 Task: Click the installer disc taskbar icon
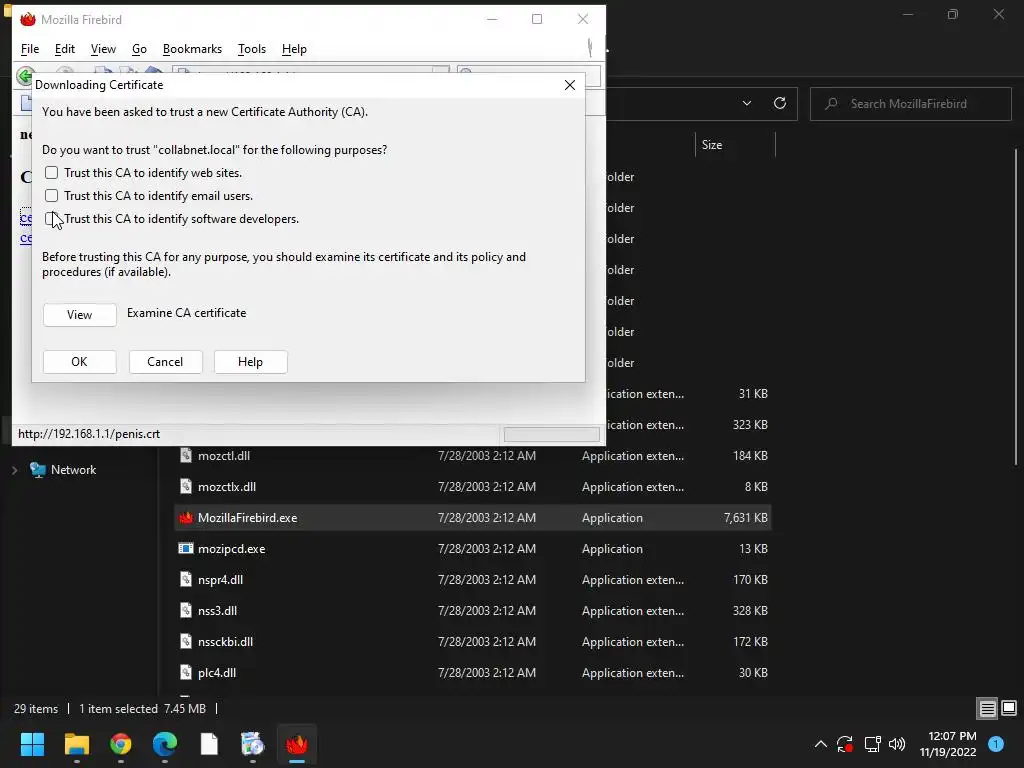(x=253, y=744)
